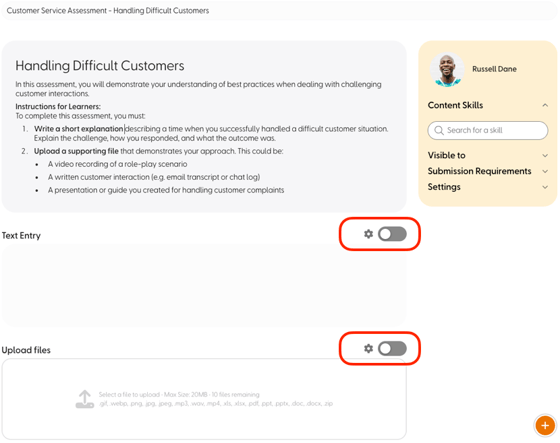The image size is (560, 443).
Task: Click the upload arrow icon
Action: pyautogui.click(x=85, y=399)
